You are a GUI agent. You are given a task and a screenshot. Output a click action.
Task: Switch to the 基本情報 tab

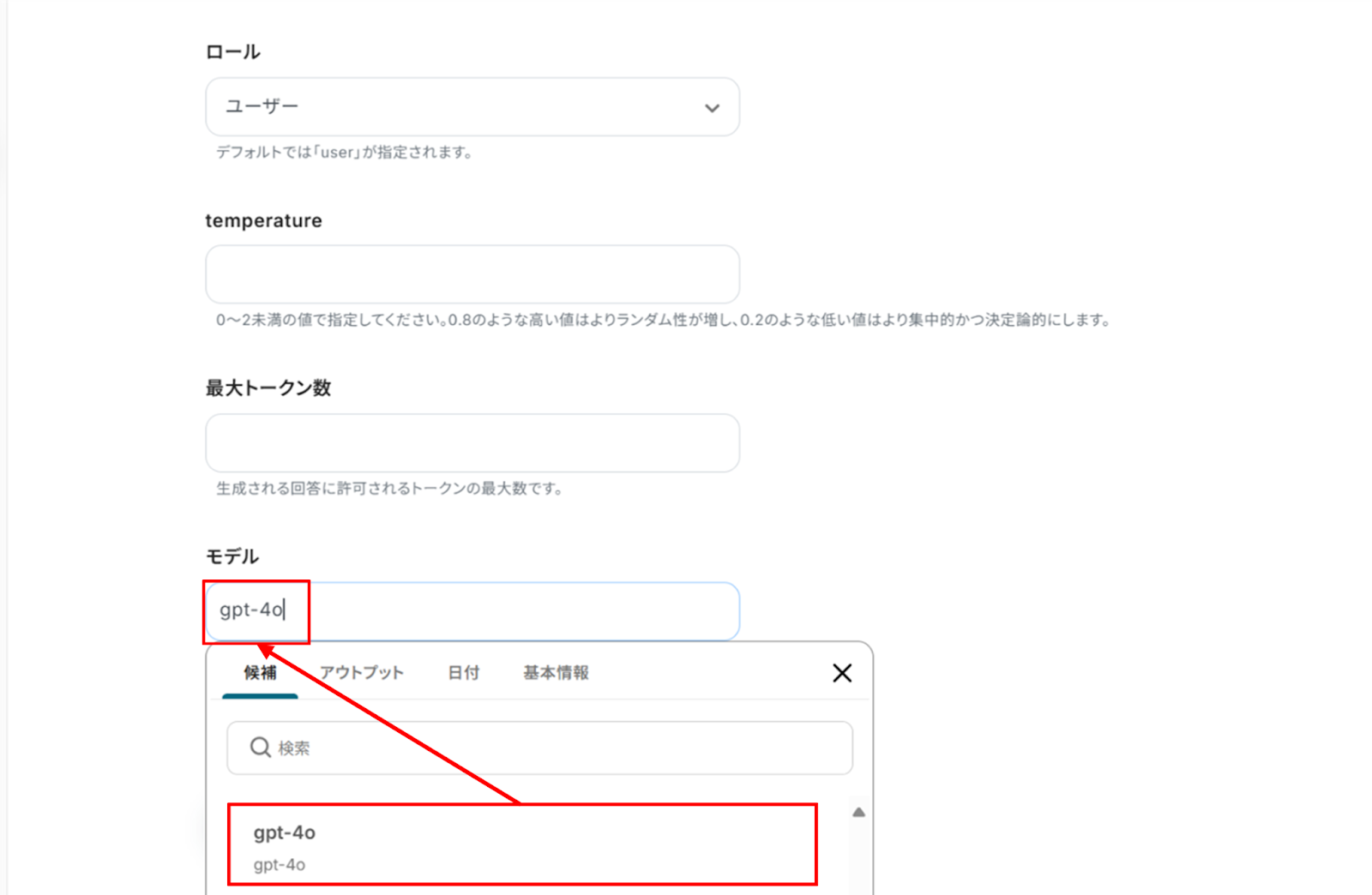click(556, 673)
